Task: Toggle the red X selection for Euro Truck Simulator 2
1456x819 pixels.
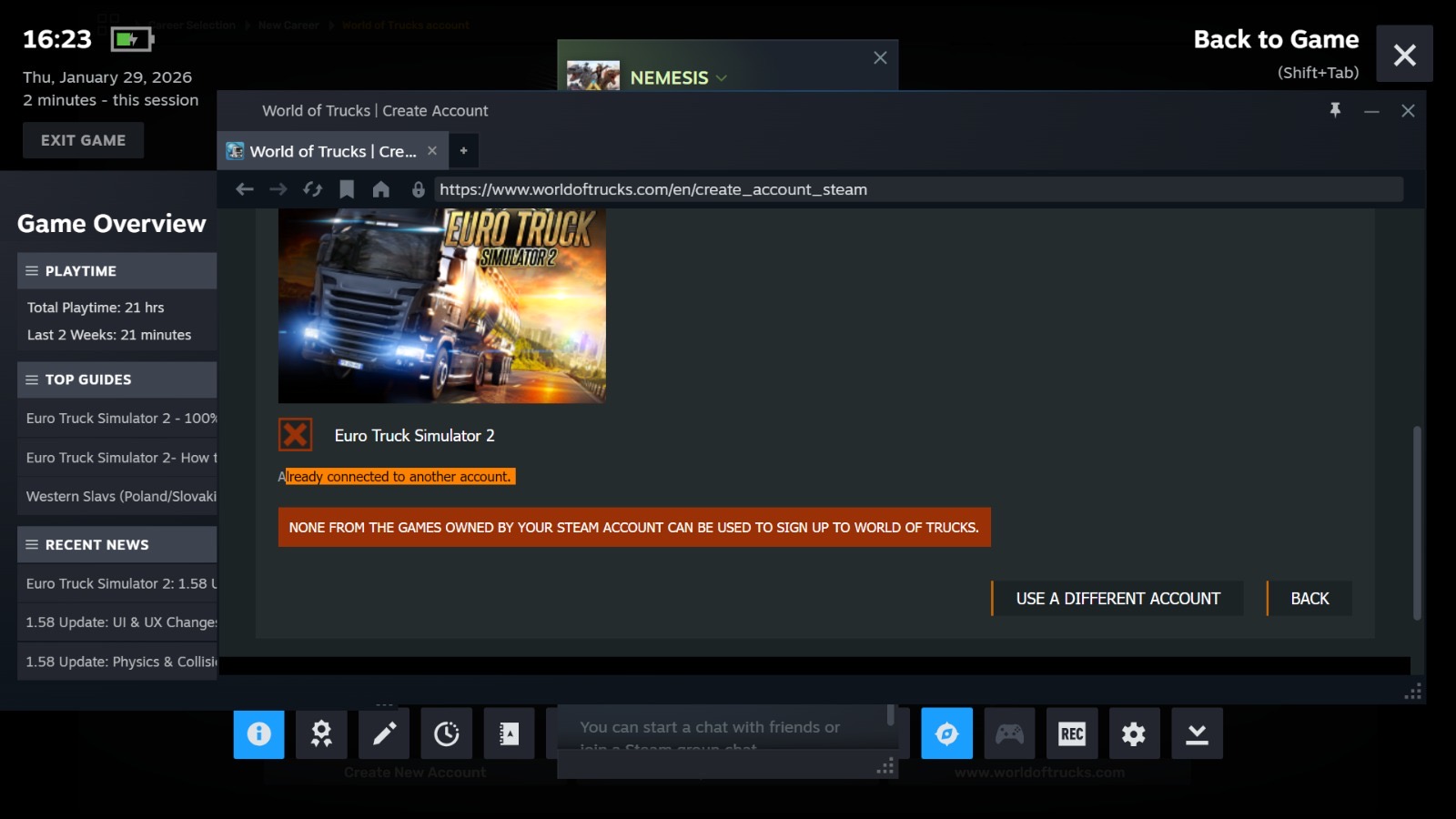Action: point(294,434)
